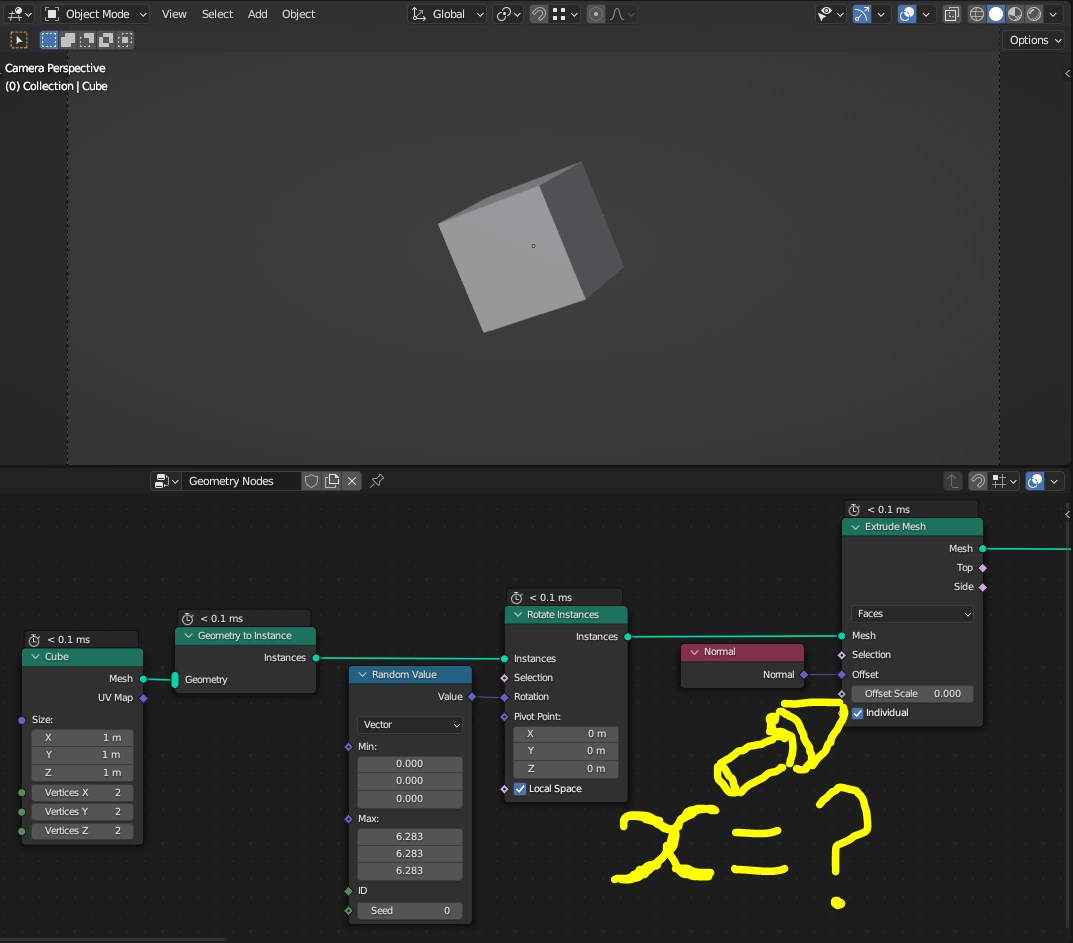Toggle X-ray mode
The width and height of the screenshot is (1073, 943).
coord(951,14)
